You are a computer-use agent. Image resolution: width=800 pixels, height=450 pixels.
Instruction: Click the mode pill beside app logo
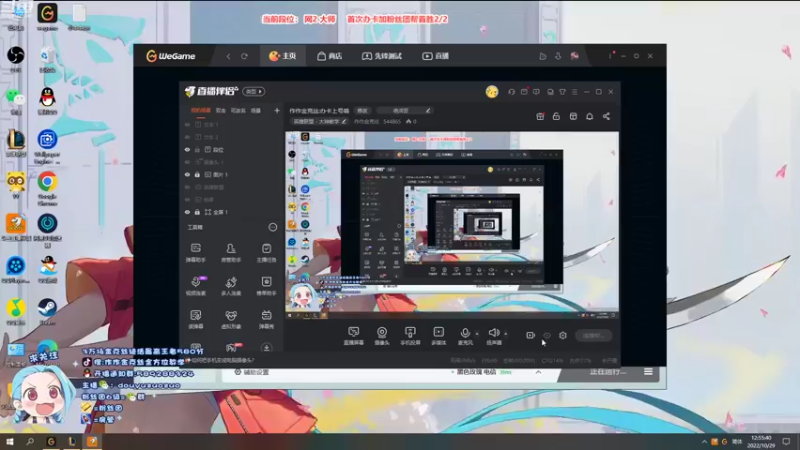click(254, 91)
